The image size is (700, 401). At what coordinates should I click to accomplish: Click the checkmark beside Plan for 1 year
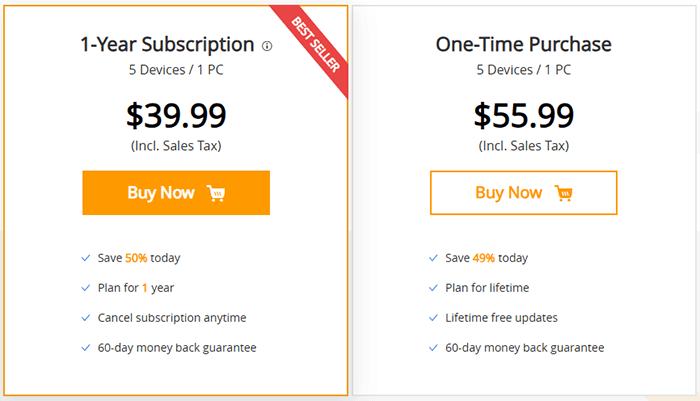[86, 288]
